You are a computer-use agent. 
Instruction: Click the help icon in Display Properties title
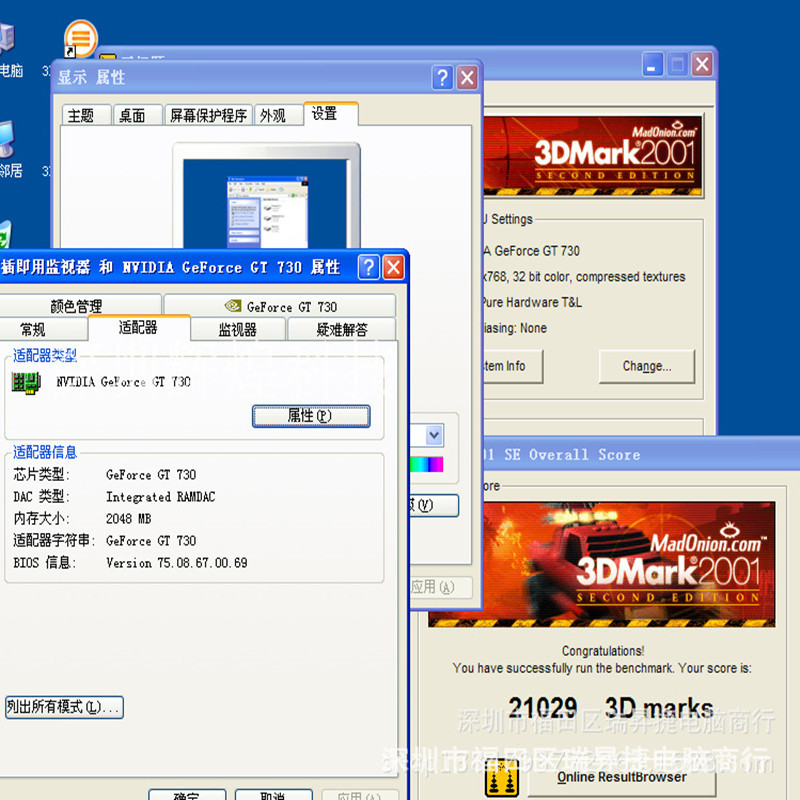click(442, 78)
